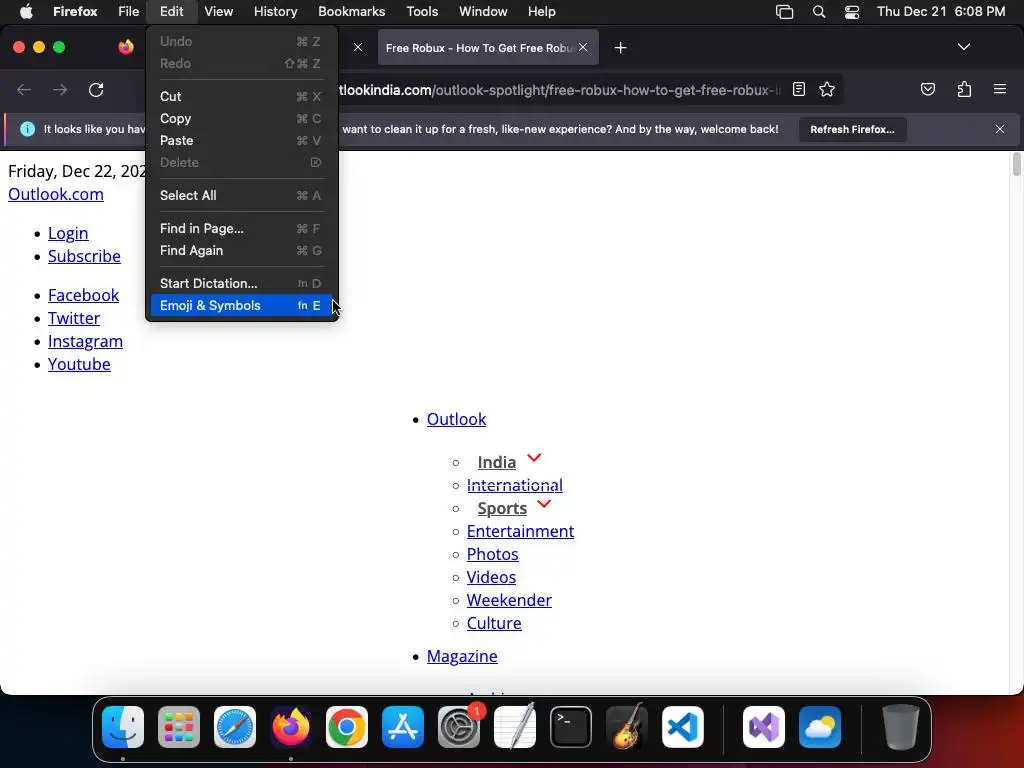Viewport: 1024px width, 768px height.
Task: Launch Safari from the dock
Action: (x=235, y=727)
